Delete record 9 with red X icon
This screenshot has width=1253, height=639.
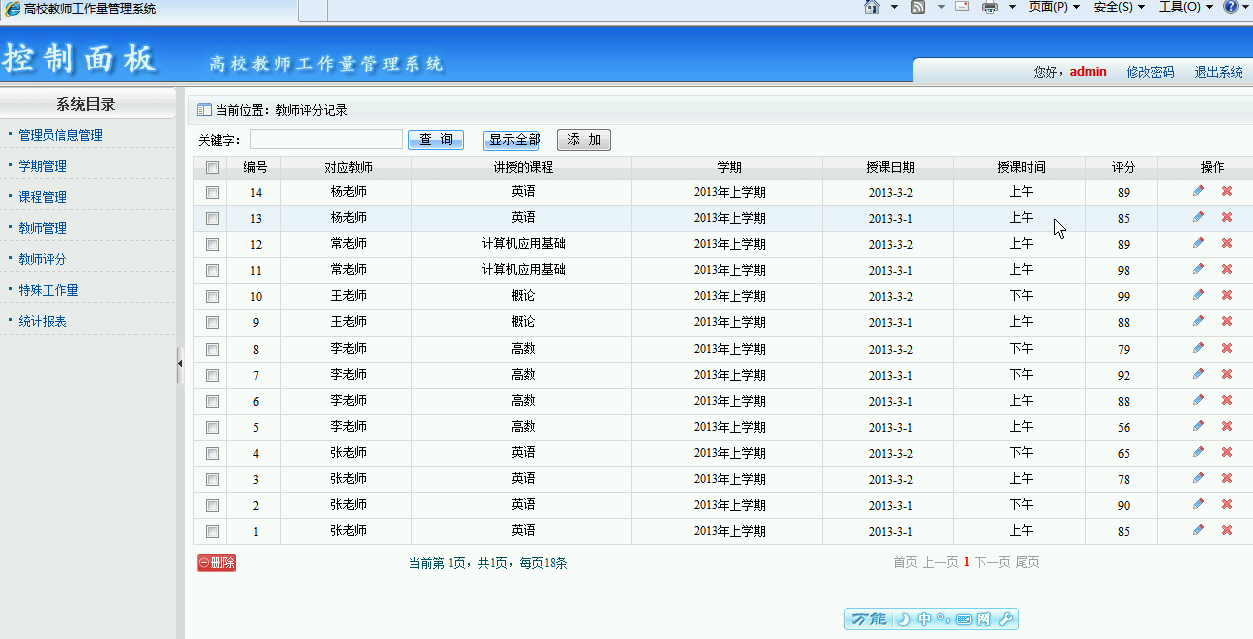point(1227,321)
